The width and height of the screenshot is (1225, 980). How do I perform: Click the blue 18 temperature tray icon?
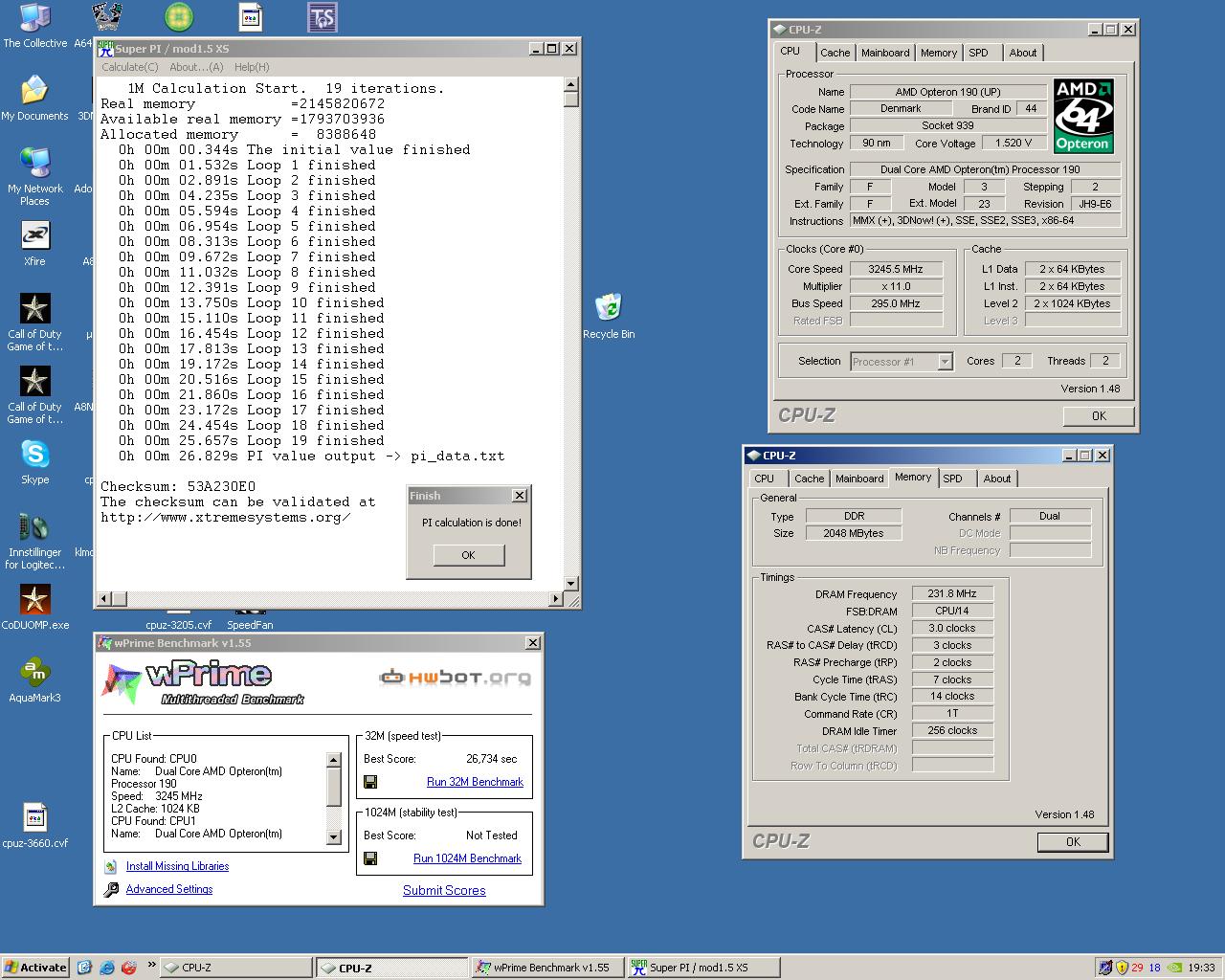[1155, 968]
